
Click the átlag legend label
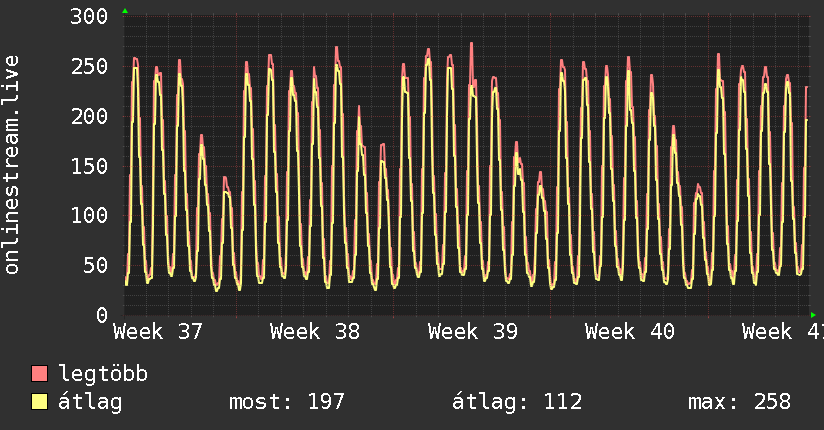pyautogui.click(x=90, y=402)
